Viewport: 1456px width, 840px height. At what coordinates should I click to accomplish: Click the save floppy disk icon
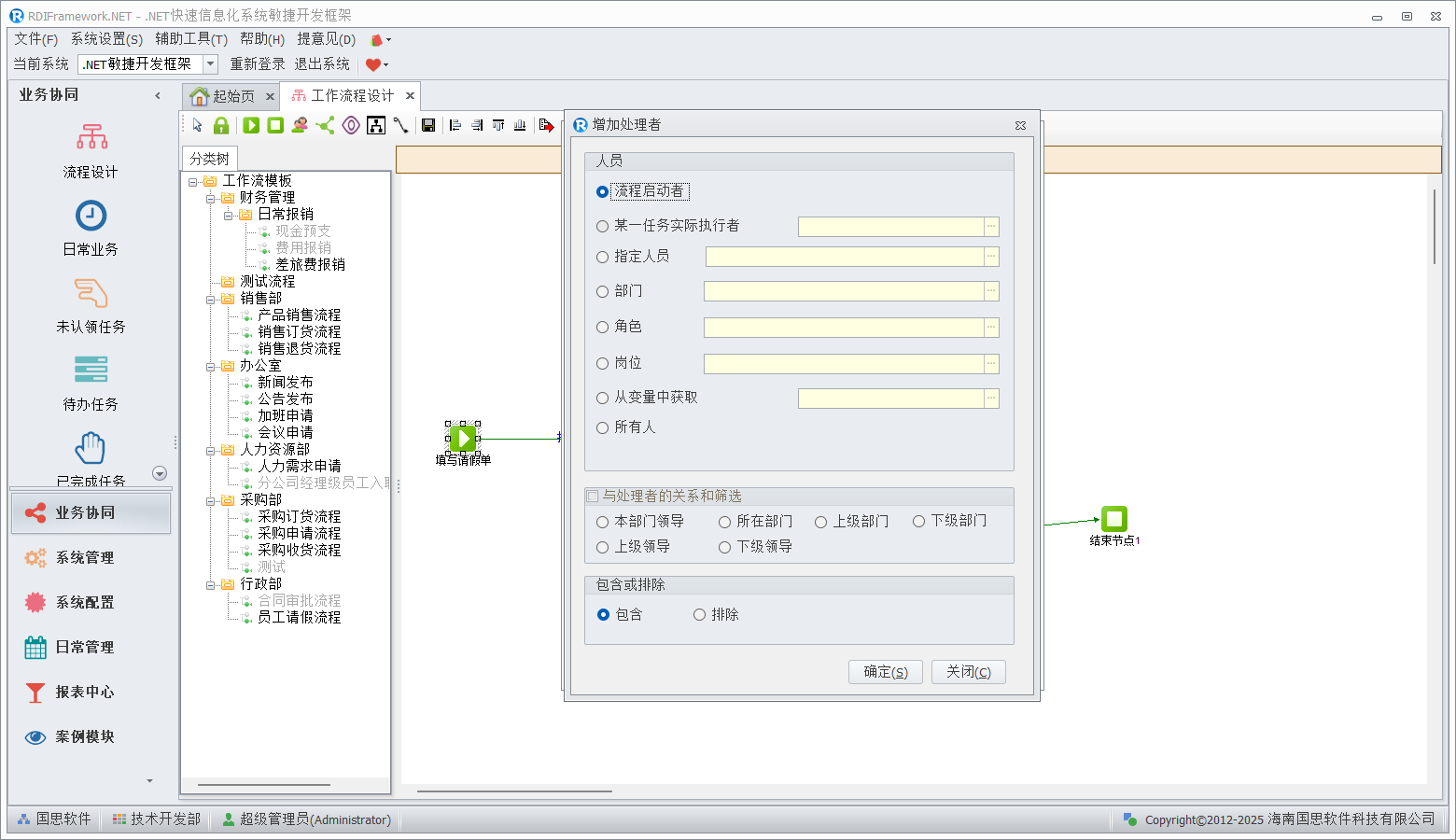pyautogui.click(x=428, y=125)
